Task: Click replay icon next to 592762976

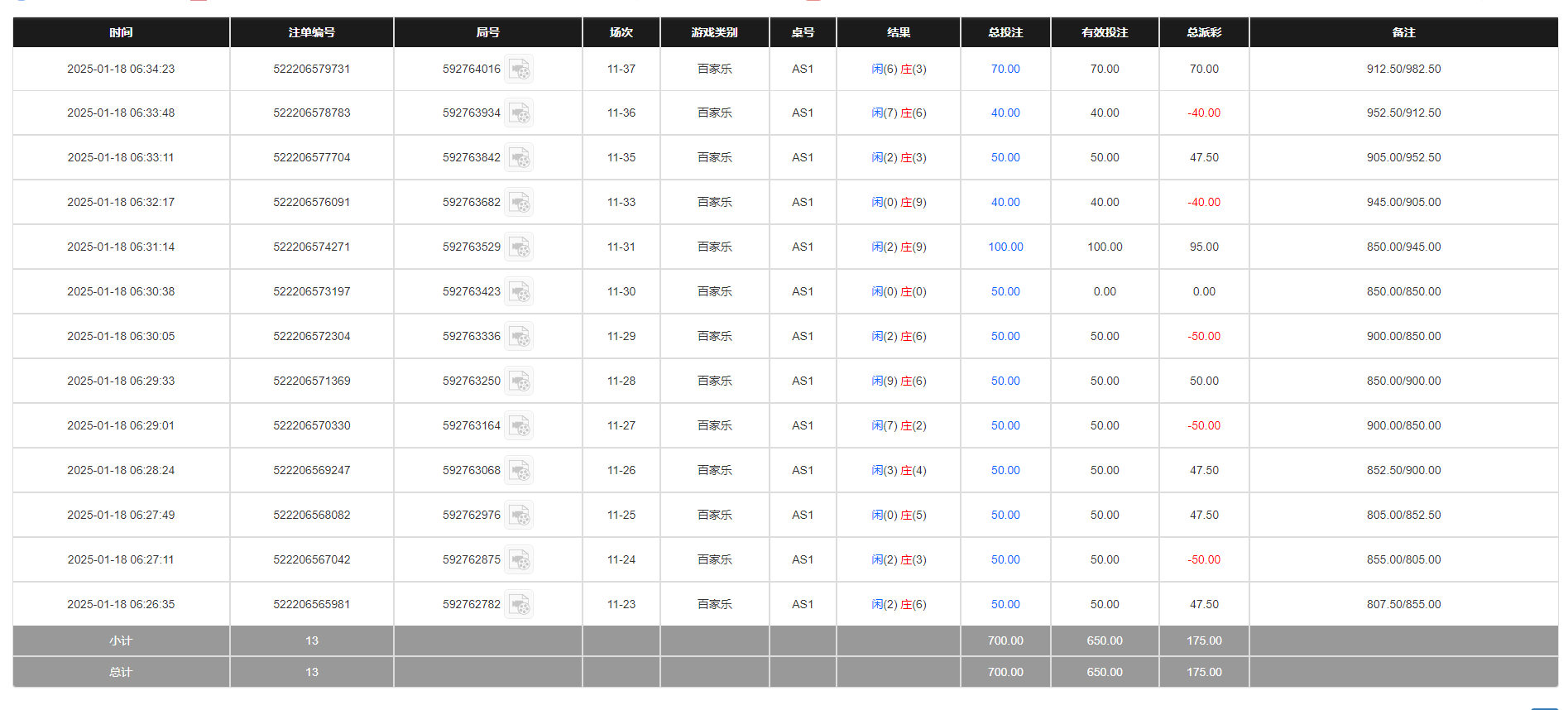Action: 519,516
